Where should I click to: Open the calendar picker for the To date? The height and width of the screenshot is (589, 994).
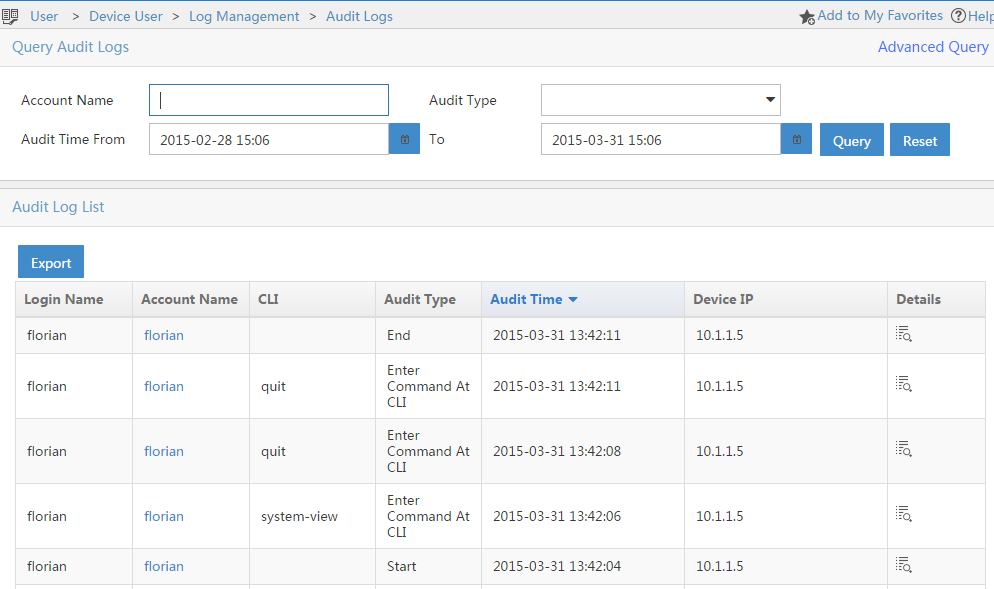tap(796, 139)
